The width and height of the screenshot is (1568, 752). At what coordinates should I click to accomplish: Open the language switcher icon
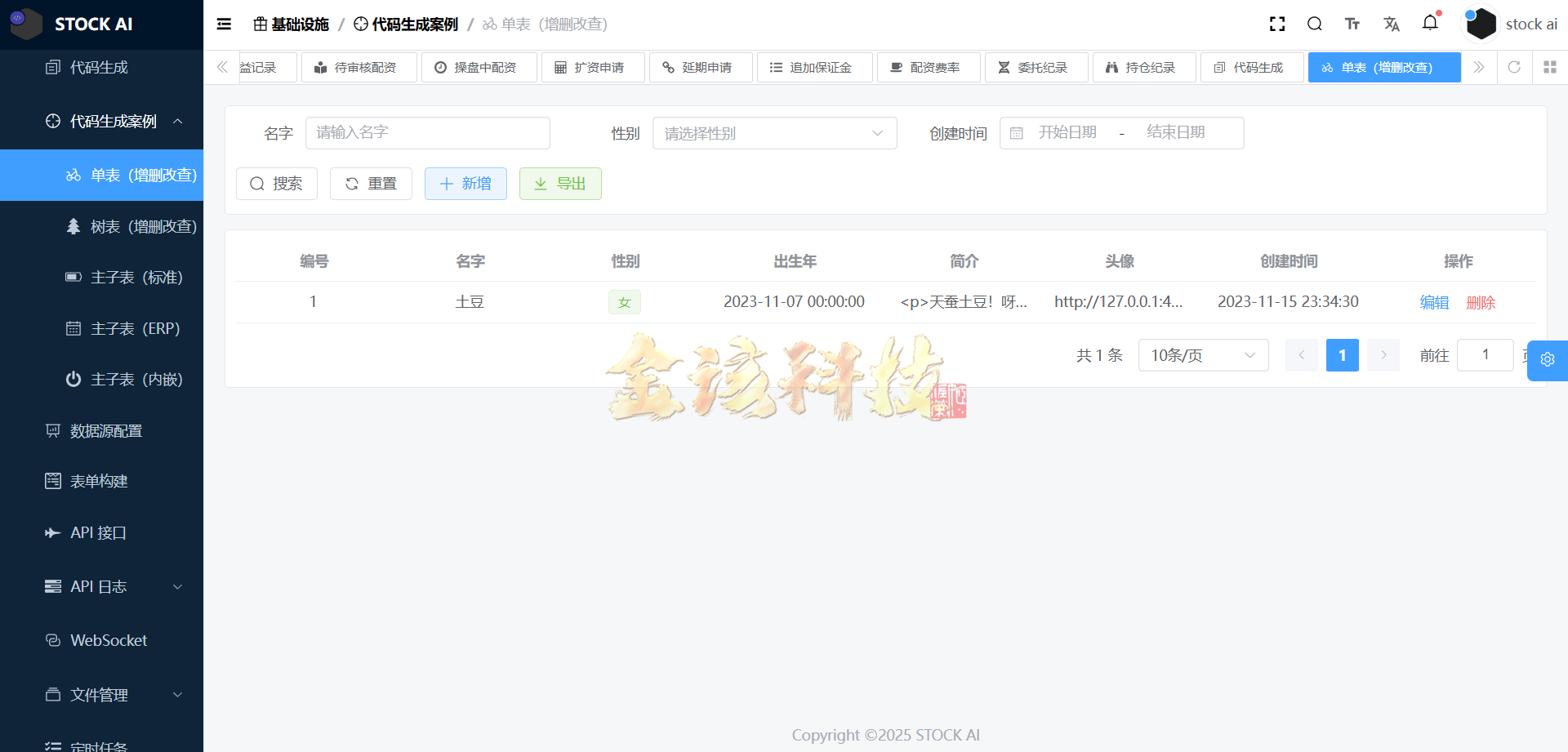tap(1392, 24)
